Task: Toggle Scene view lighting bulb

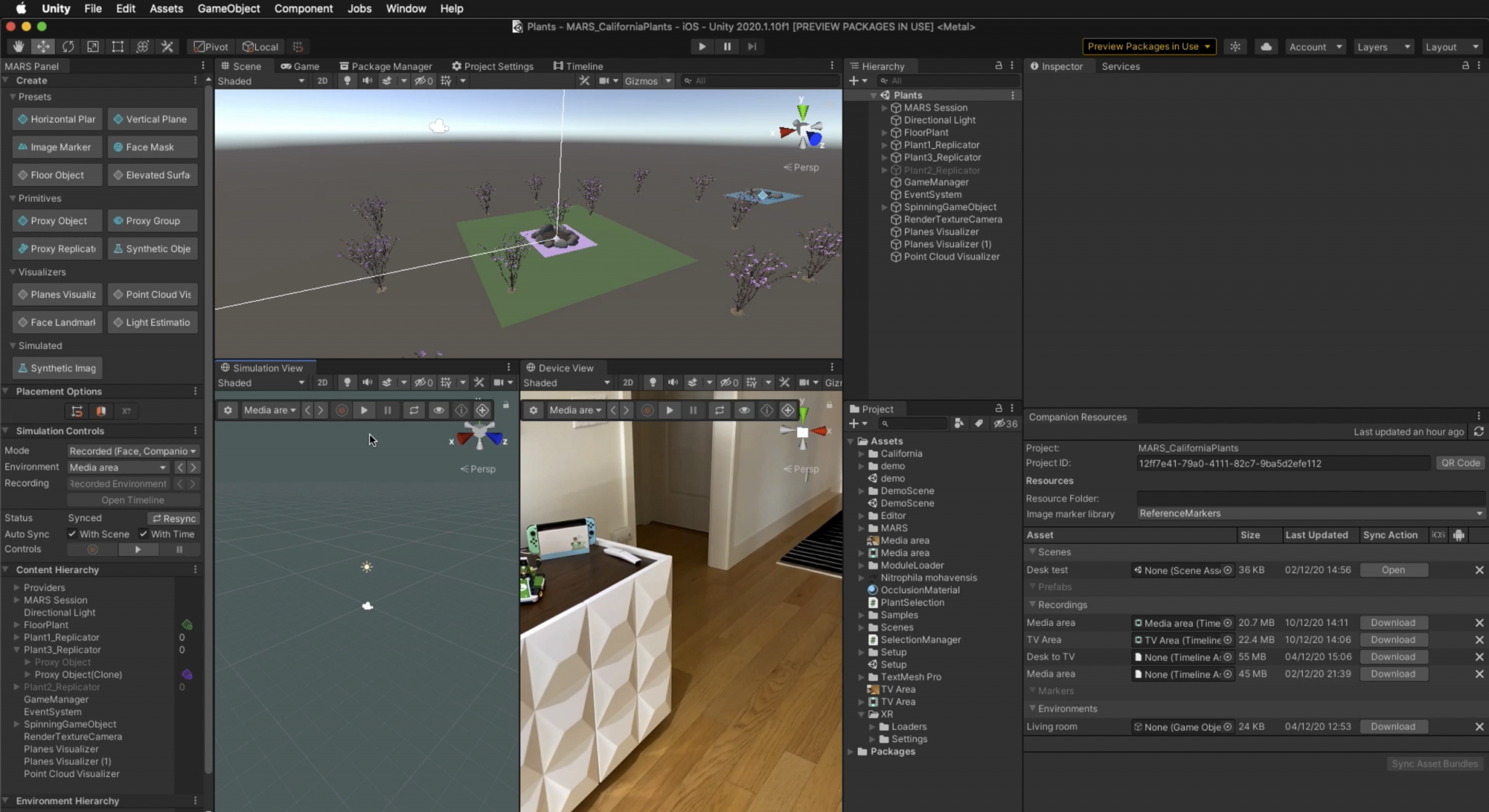Action: coord(347,81)
